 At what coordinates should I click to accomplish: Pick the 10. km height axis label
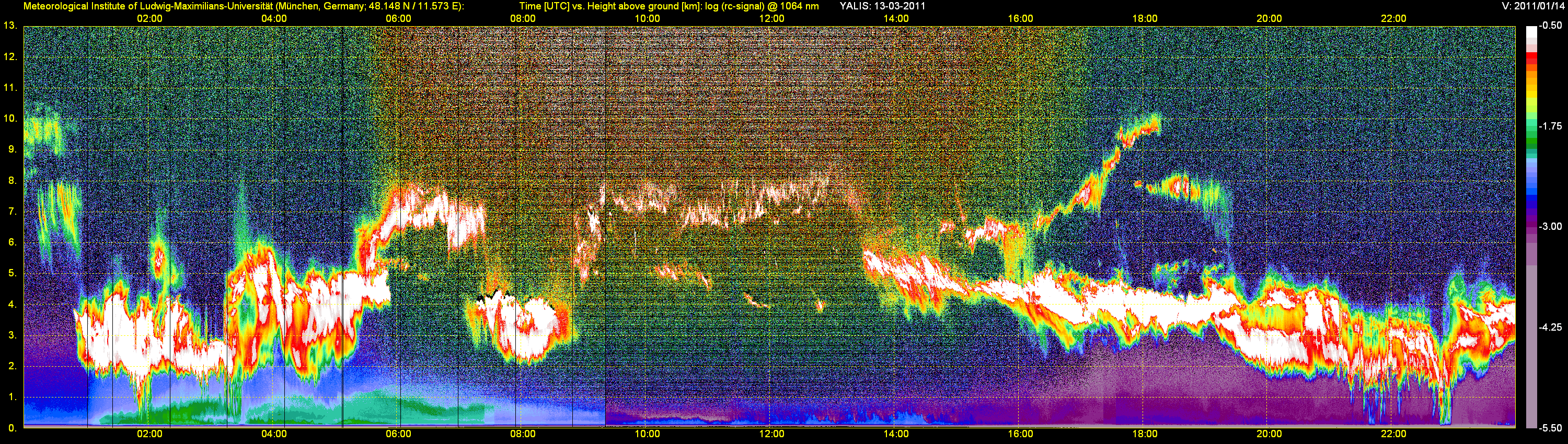tap(10, 118)
